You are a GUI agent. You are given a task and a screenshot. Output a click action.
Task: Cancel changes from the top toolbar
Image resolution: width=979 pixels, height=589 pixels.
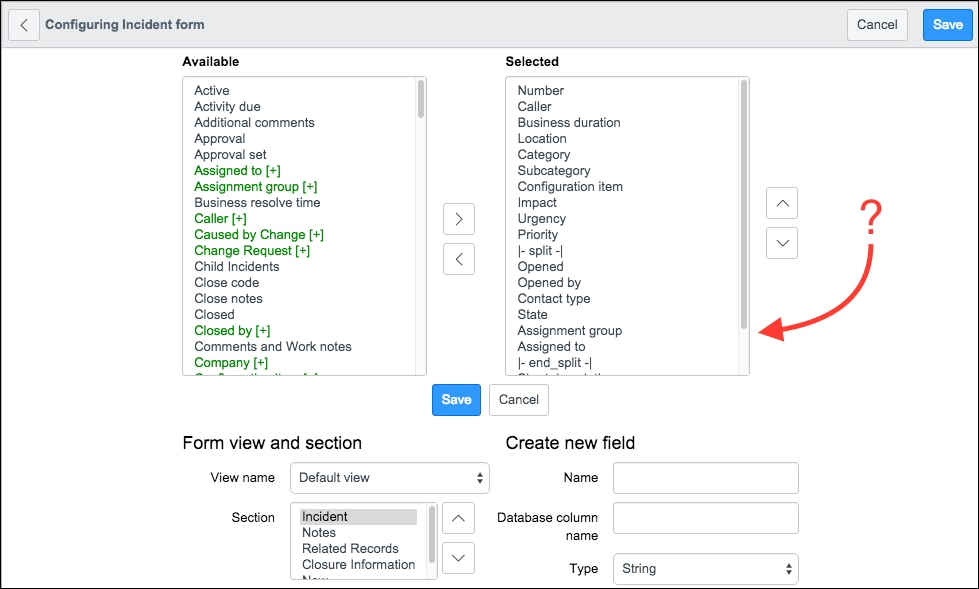tap(877, 24)
